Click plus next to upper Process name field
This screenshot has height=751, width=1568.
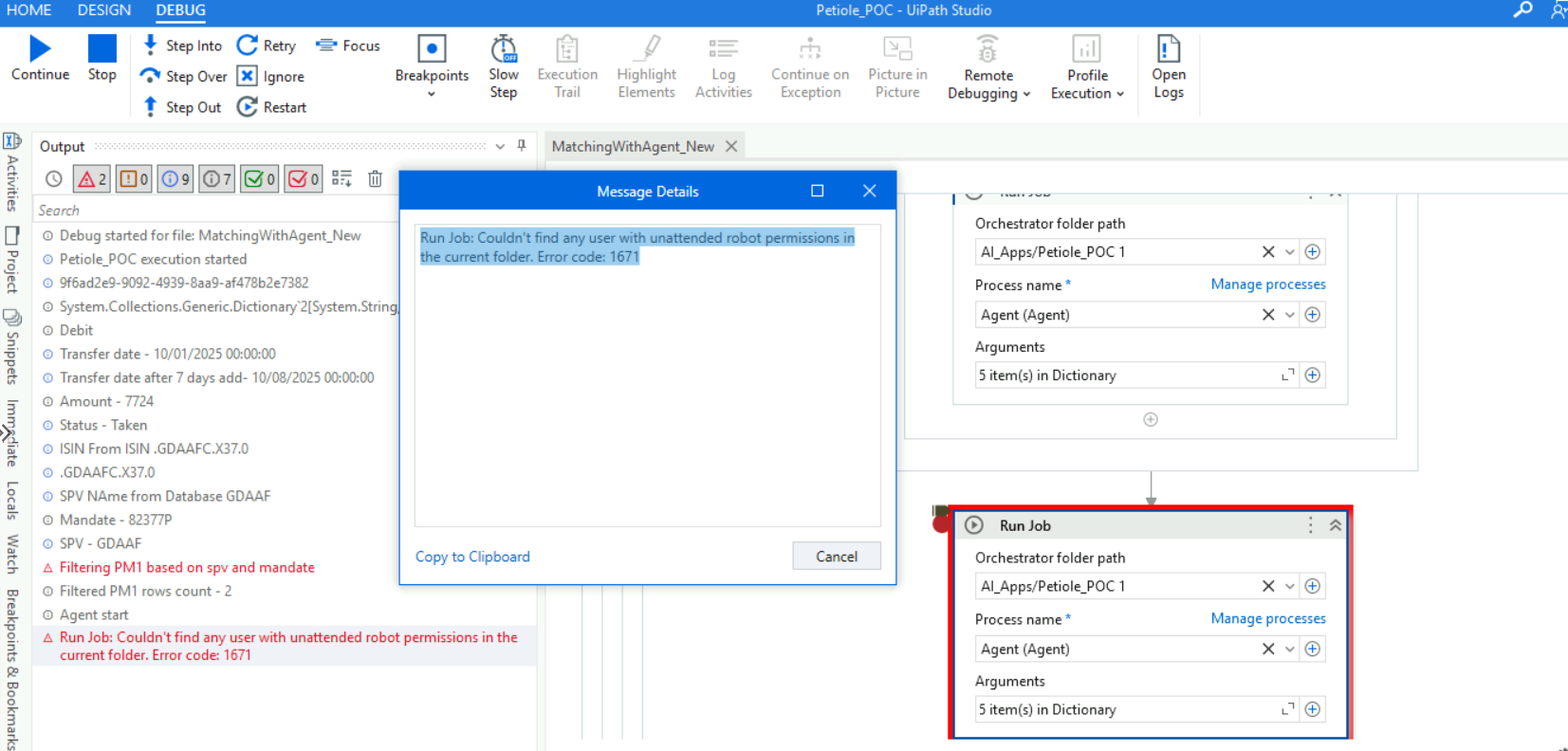point(1313,315)
